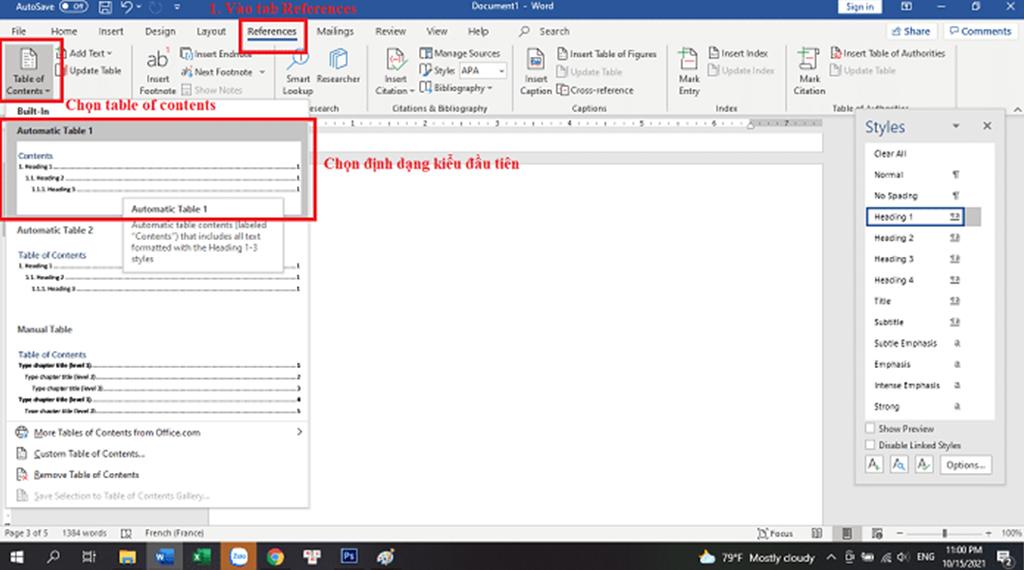Open Manage Sources
This screenshot has width=1024, height=570.
pos(460,53)
